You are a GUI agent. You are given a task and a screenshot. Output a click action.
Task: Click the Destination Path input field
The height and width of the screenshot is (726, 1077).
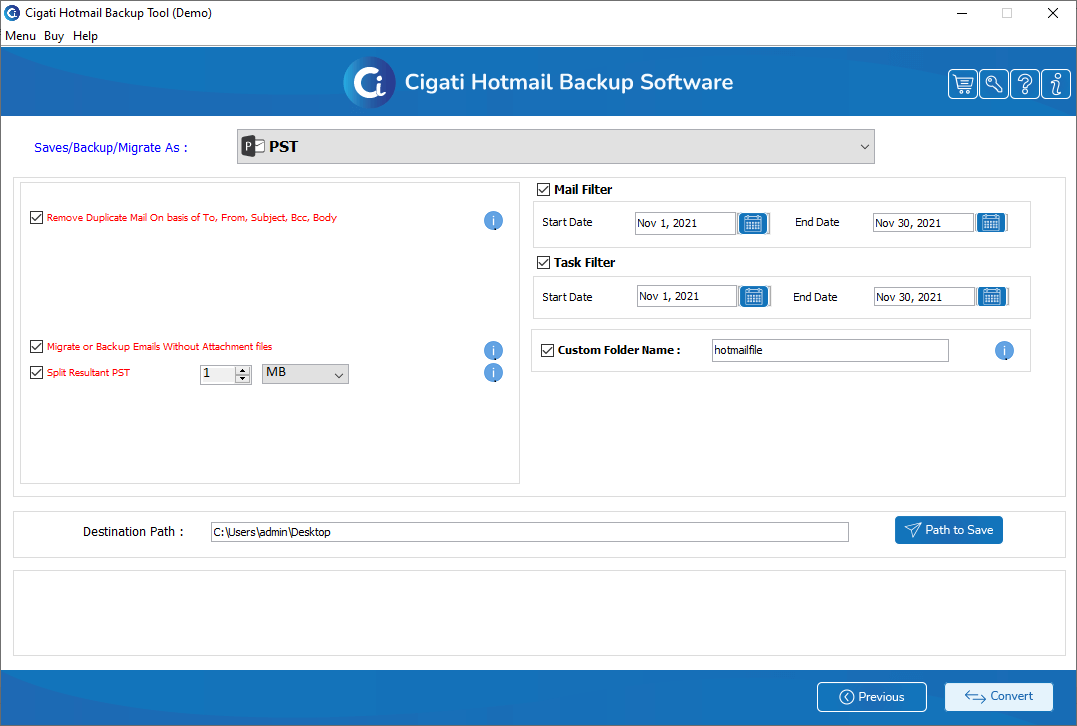530,532
